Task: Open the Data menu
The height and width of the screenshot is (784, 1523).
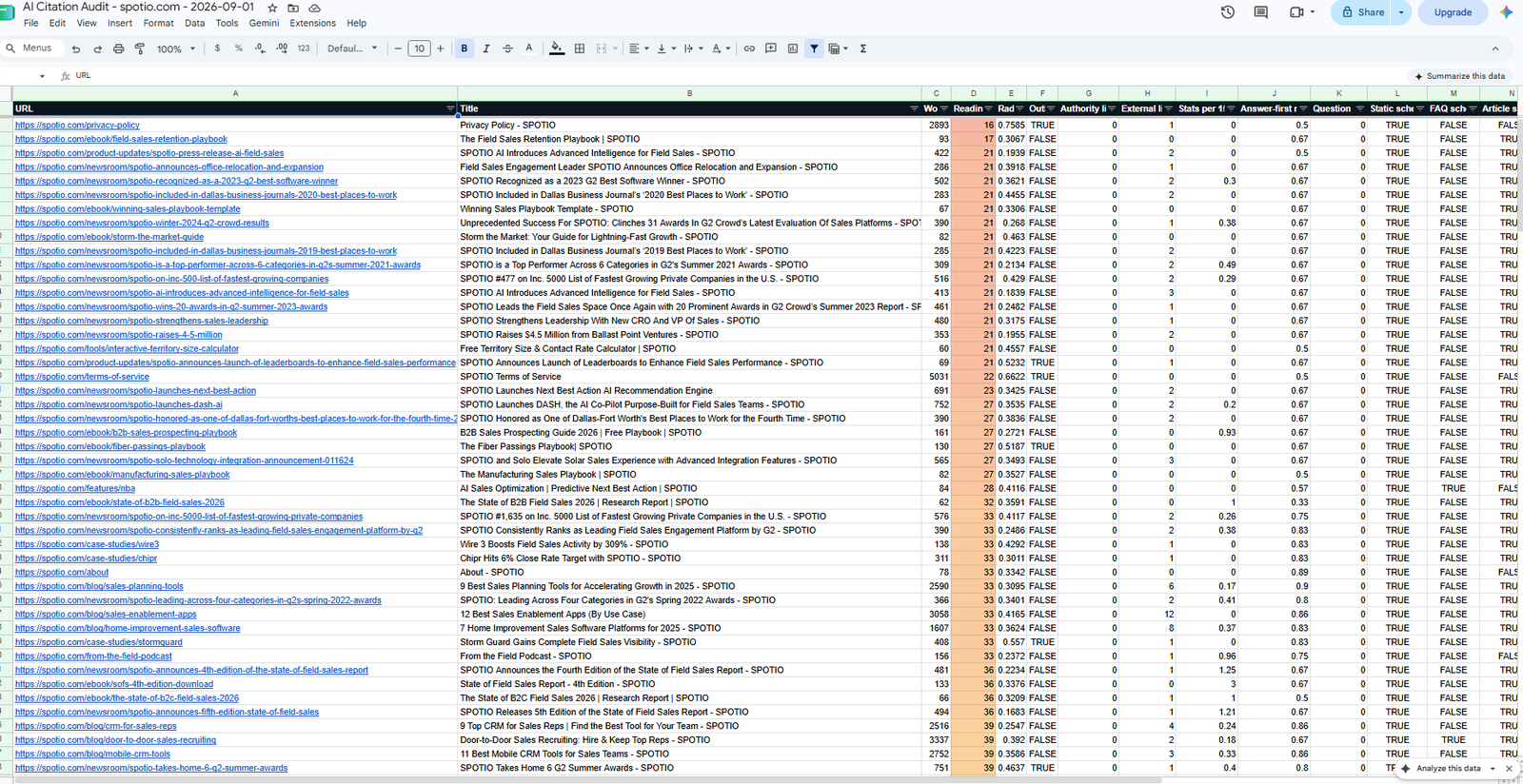Action: tap(195, 23)
